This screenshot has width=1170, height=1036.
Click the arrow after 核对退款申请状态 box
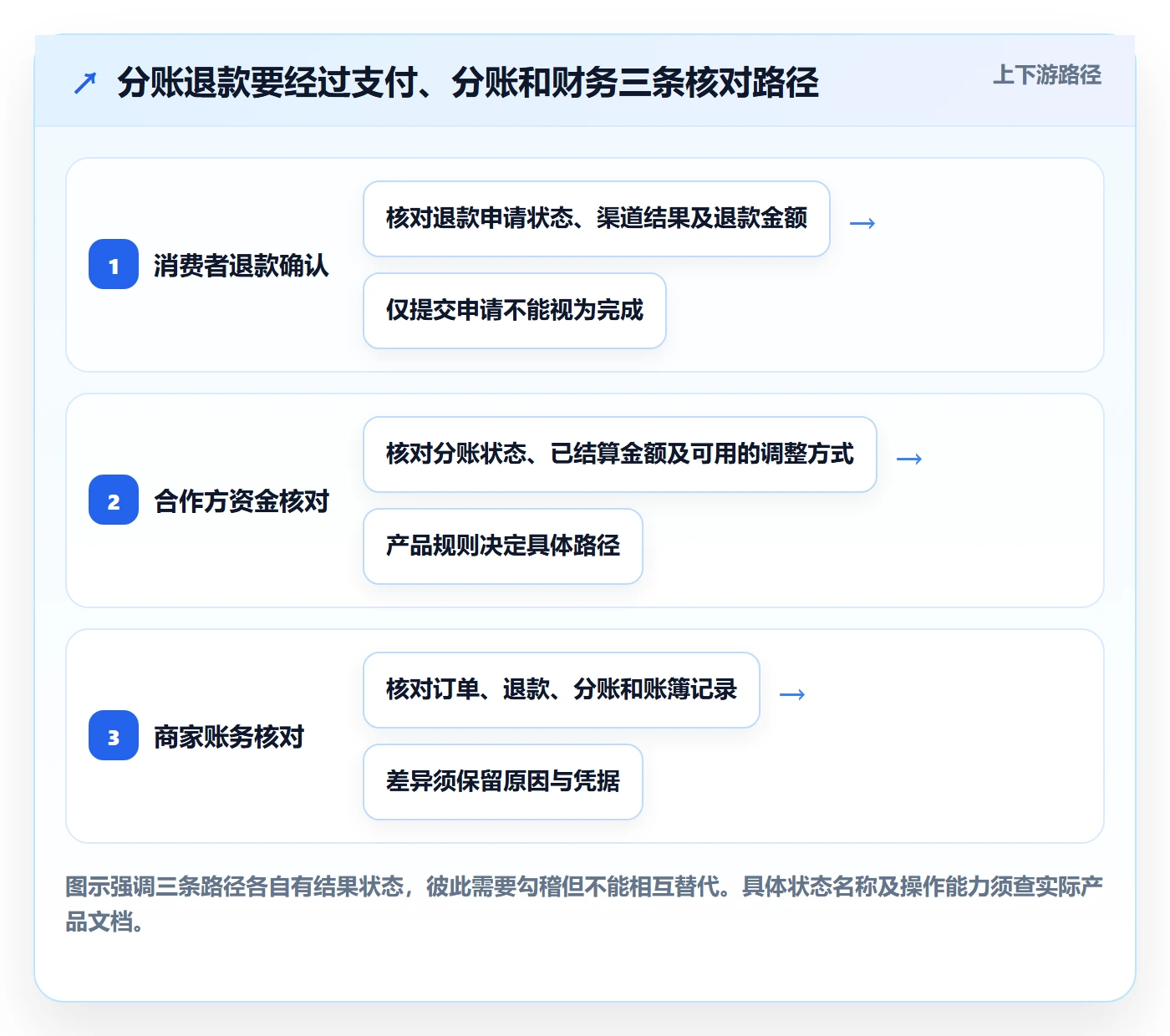coord(862,223)
